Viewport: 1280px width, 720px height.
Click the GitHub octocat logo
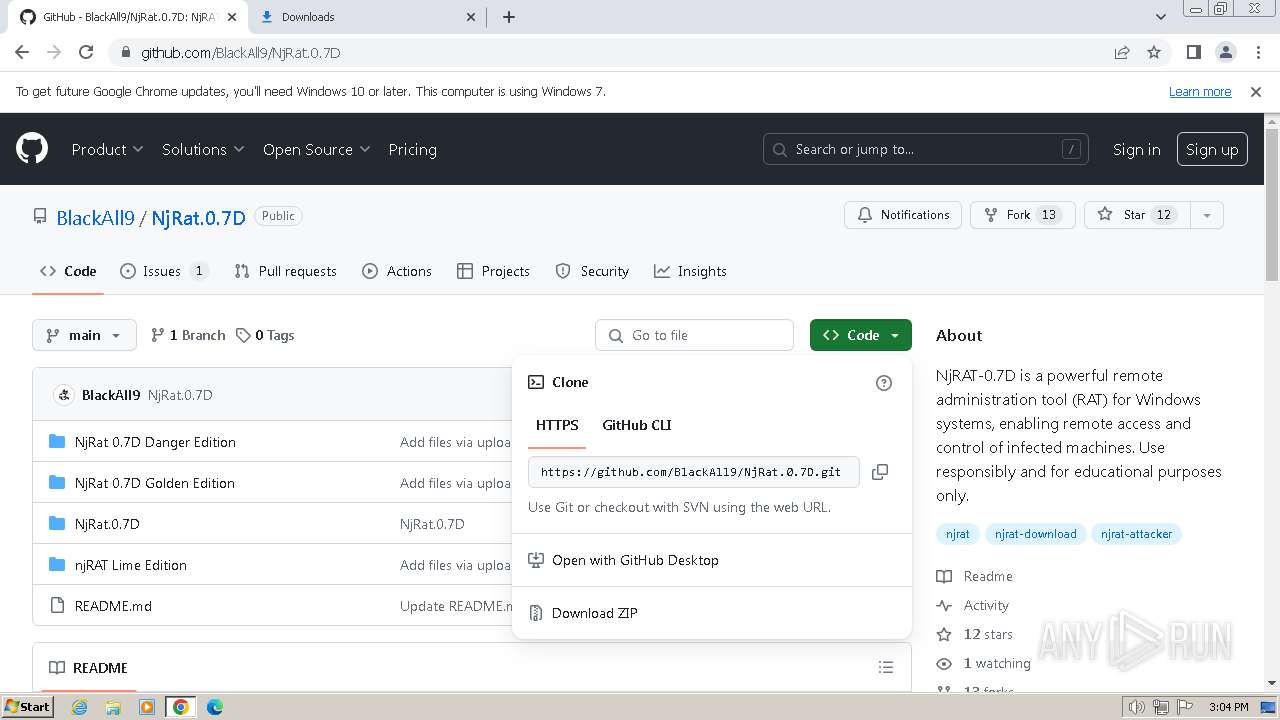(32, 149)
